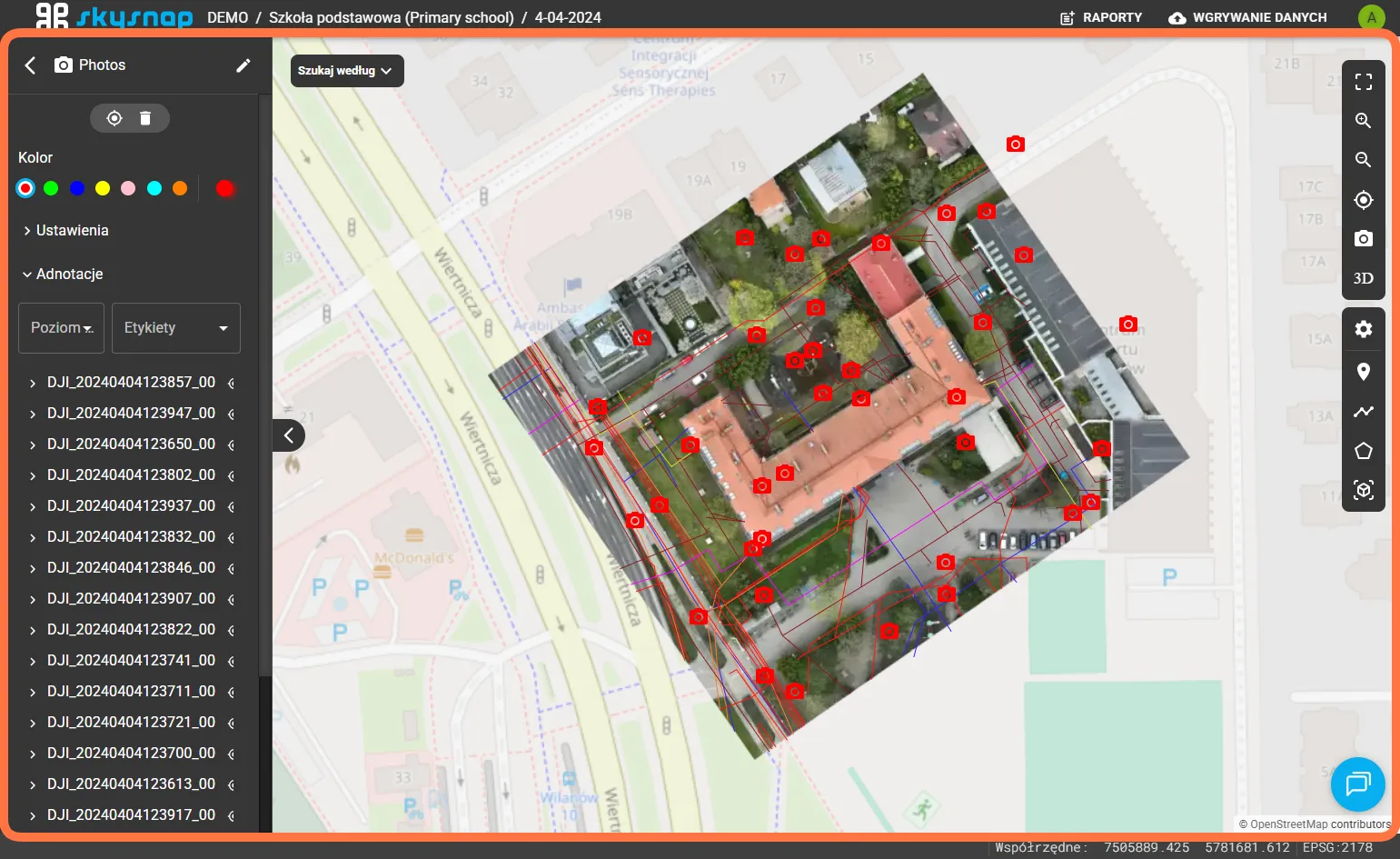Zoom out on the map
Viewport: 1400px width, 859px height.
click(1363, 160)
